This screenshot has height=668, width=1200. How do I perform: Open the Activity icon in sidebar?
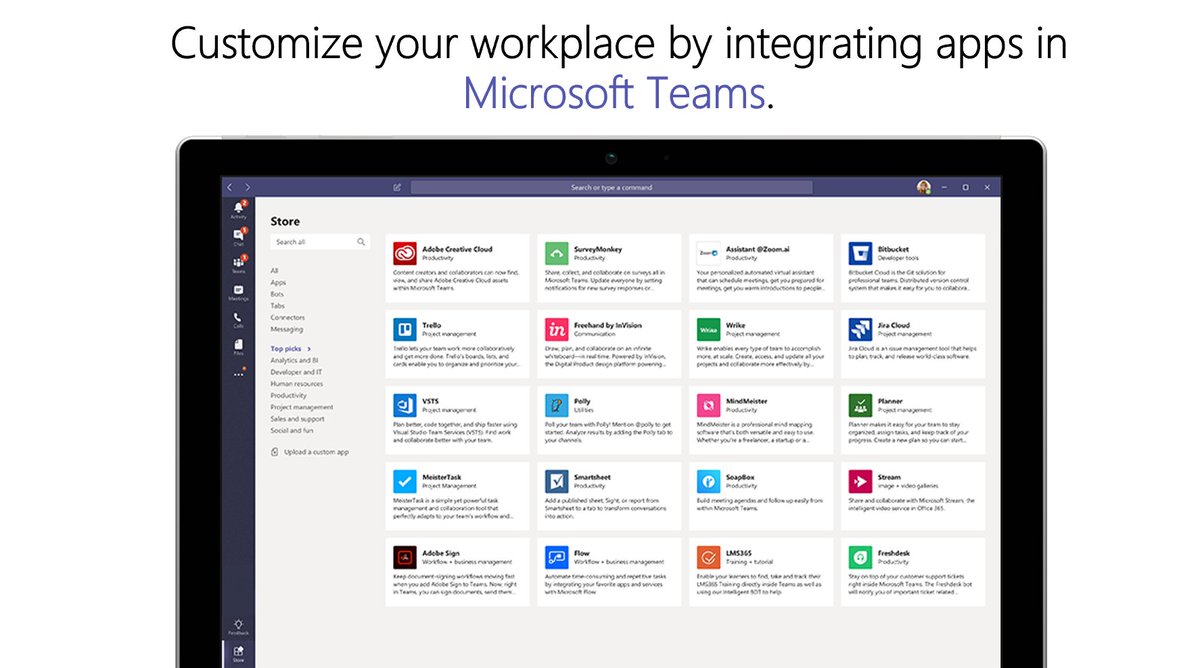click(238, 209)
